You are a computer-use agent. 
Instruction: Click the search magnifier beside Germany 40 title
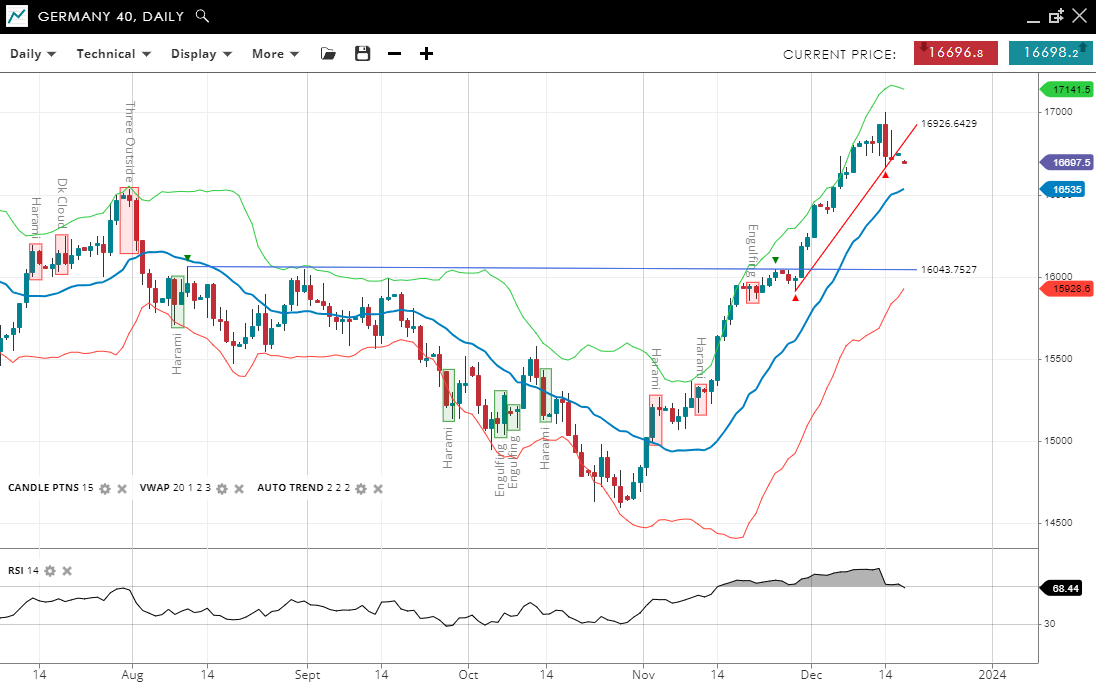(x=202, y=16)
